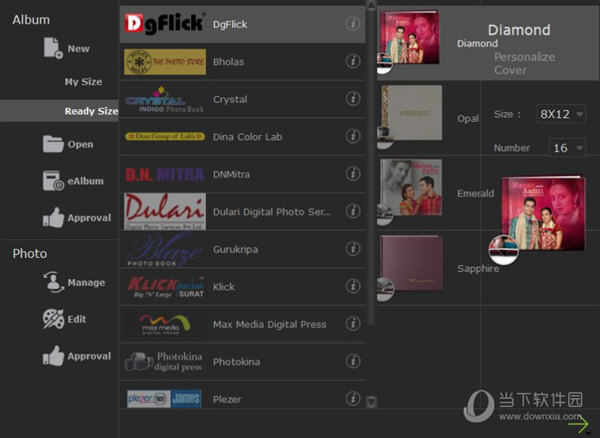The image size is (600, 438).
Task: Click the Emerald album cover thumbnail
Action: pos(411,187)
